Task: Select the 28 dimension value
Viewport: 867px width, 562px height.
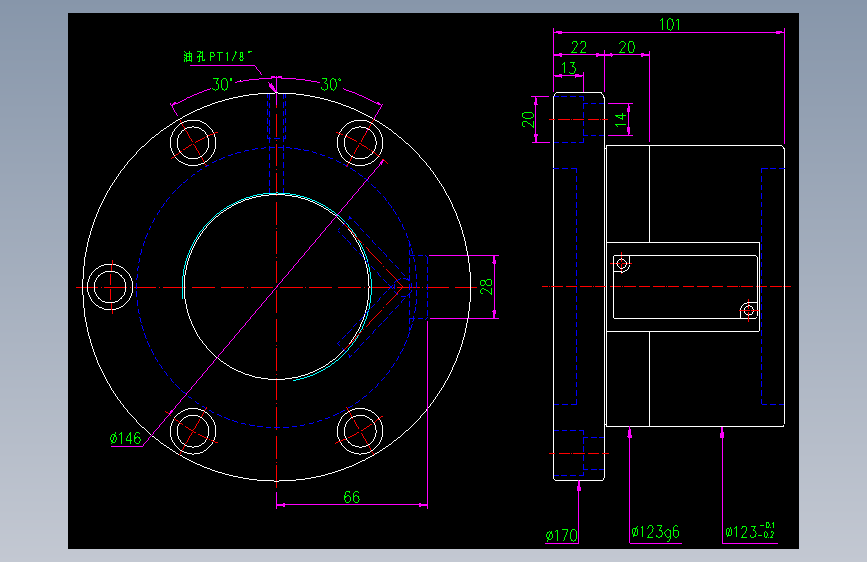Action: tap(486, 287)
